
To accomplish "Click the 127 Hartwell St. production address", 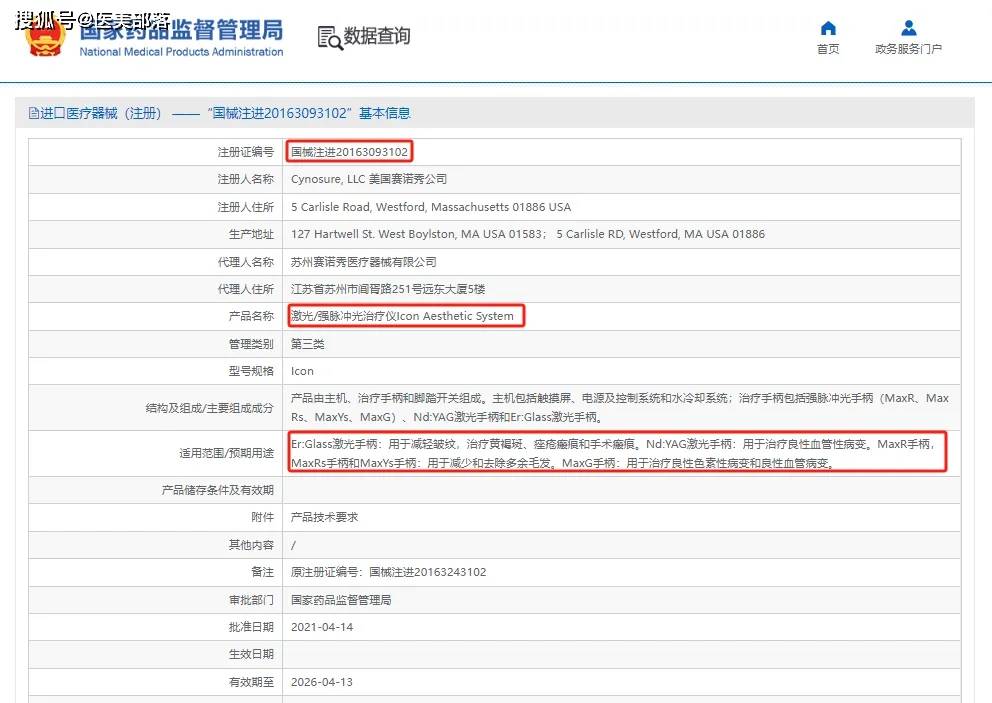I will 528,234.
